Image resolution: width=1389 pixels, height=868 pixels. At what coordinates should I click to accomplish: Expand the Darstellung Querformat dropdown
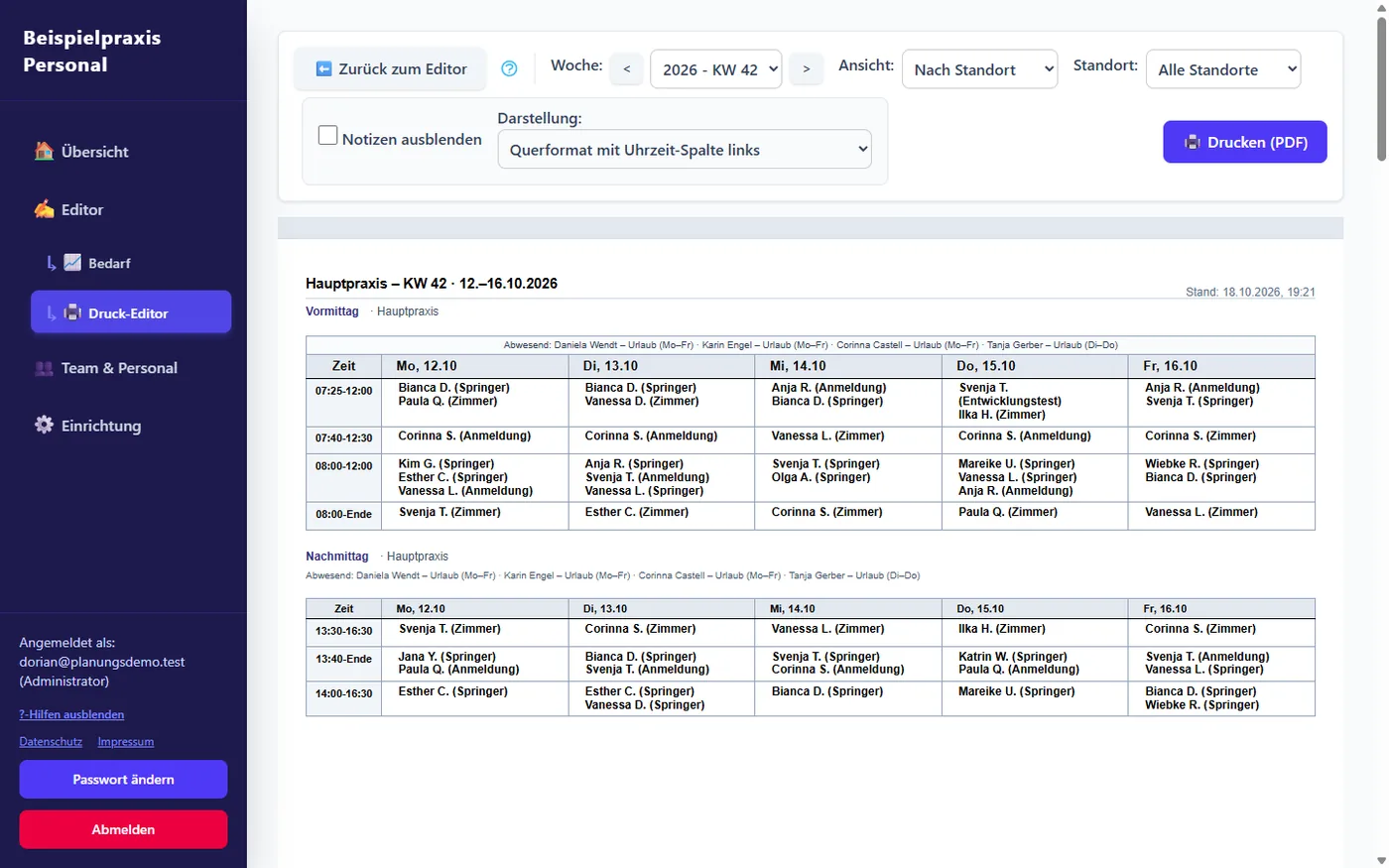(685, 150)
